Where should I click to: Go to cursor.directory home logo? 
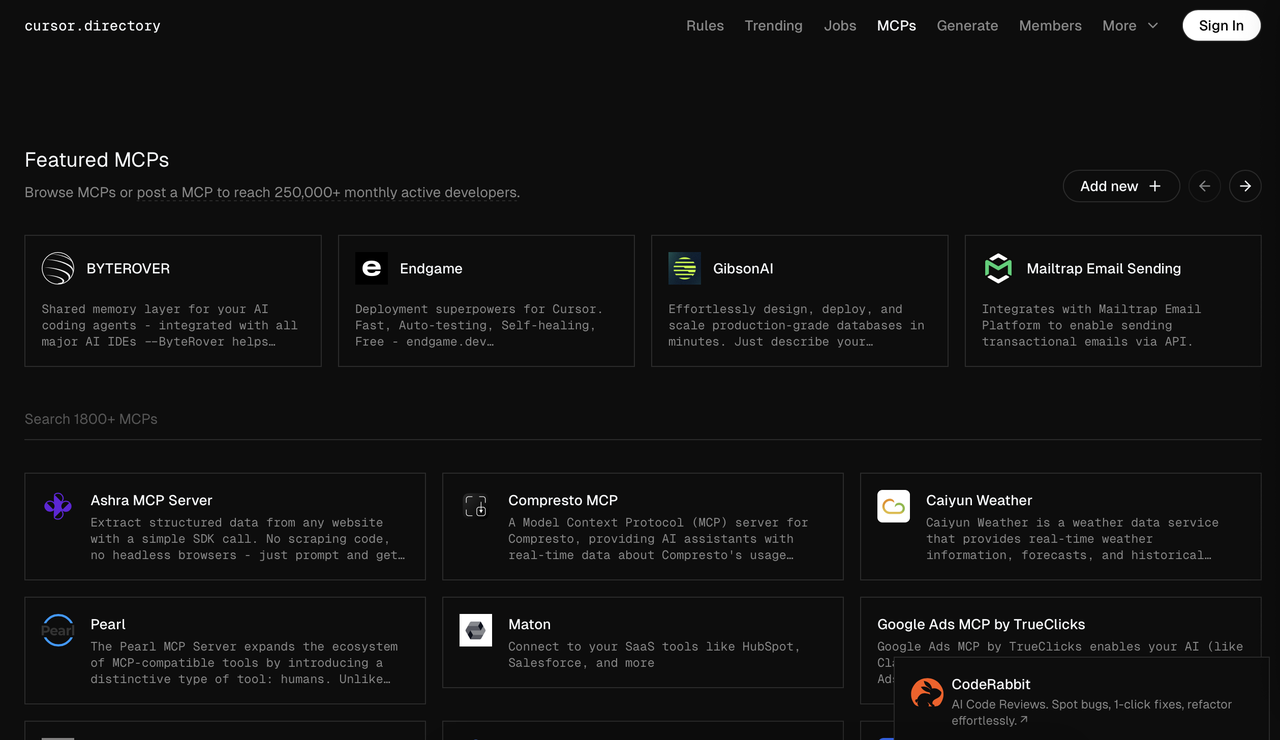click(x=92, y=26)
